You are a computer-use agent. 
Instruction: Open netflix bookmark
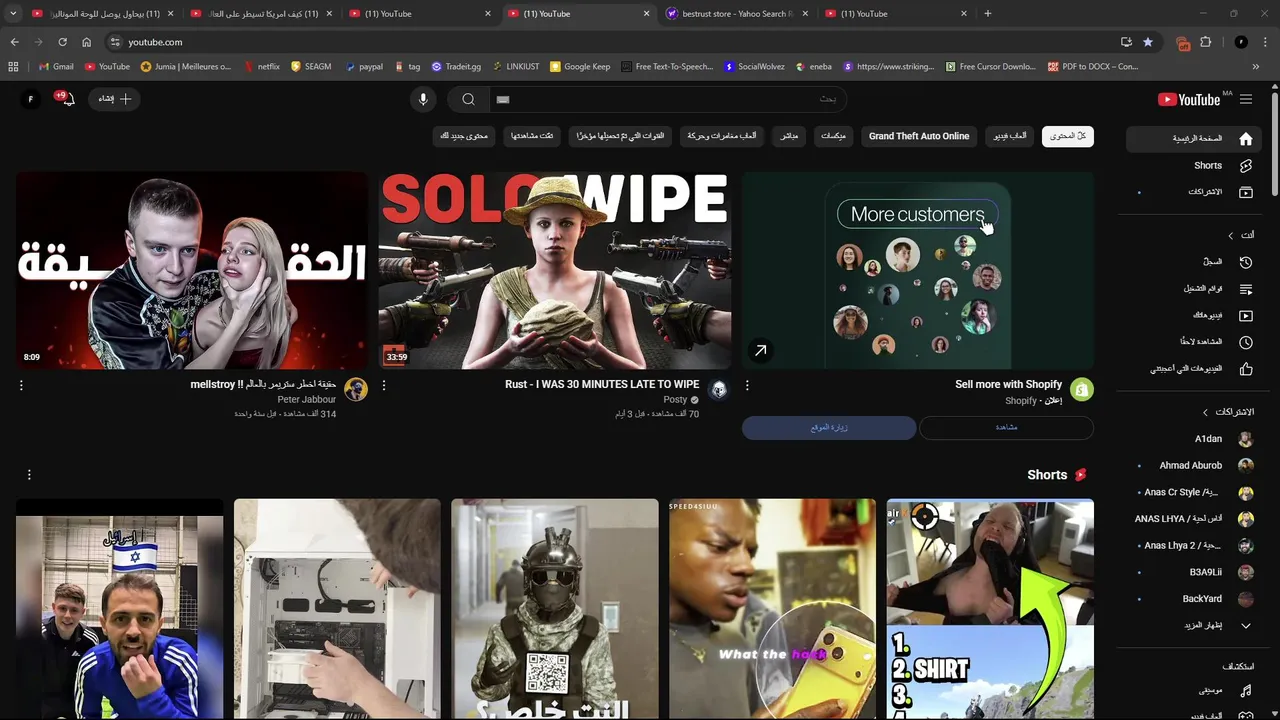click(262, 67)
